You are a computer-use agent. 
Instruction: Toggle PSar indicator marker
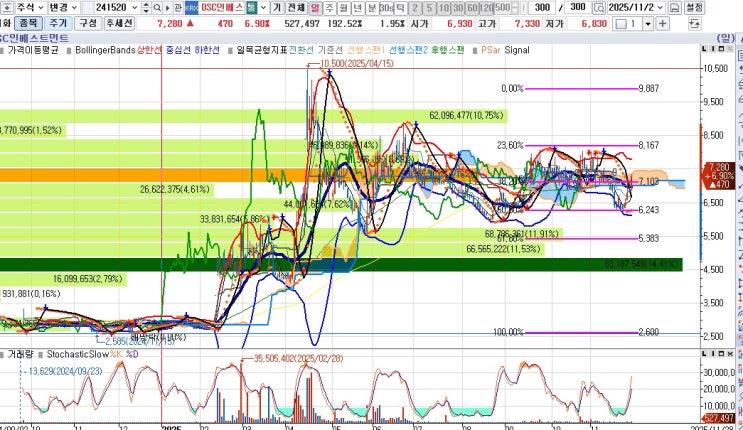(x=475, y=50)
